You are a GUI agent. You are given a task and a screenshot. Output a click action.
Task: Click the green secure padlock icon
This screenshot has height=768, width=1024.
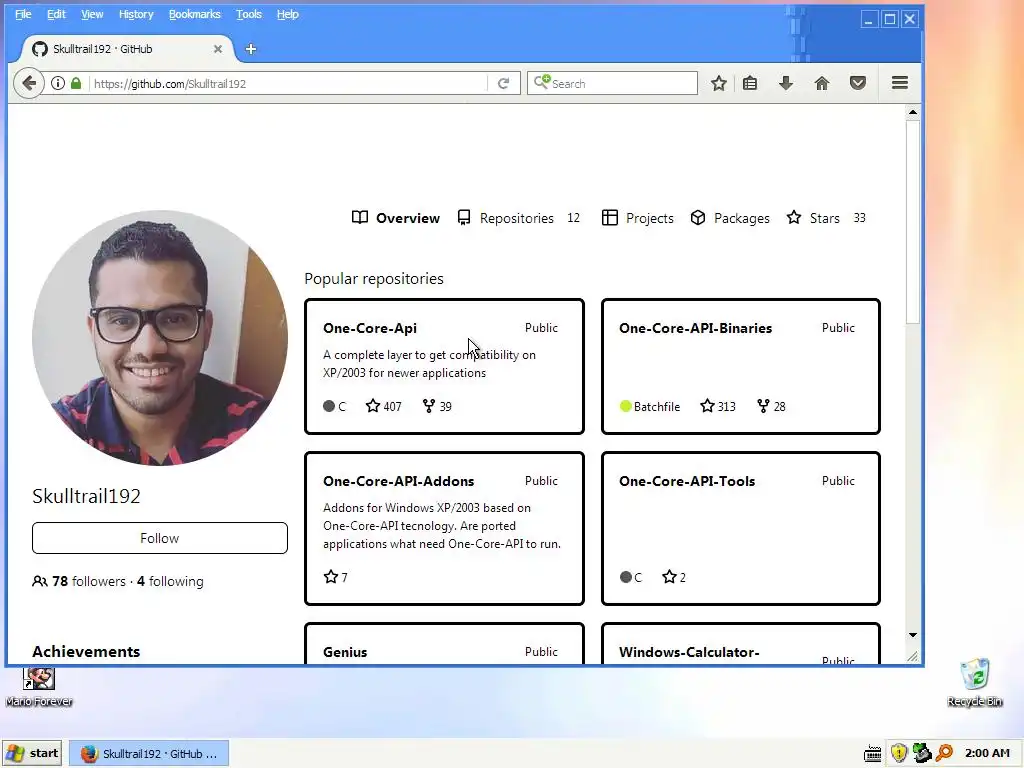tap(76, 84)
